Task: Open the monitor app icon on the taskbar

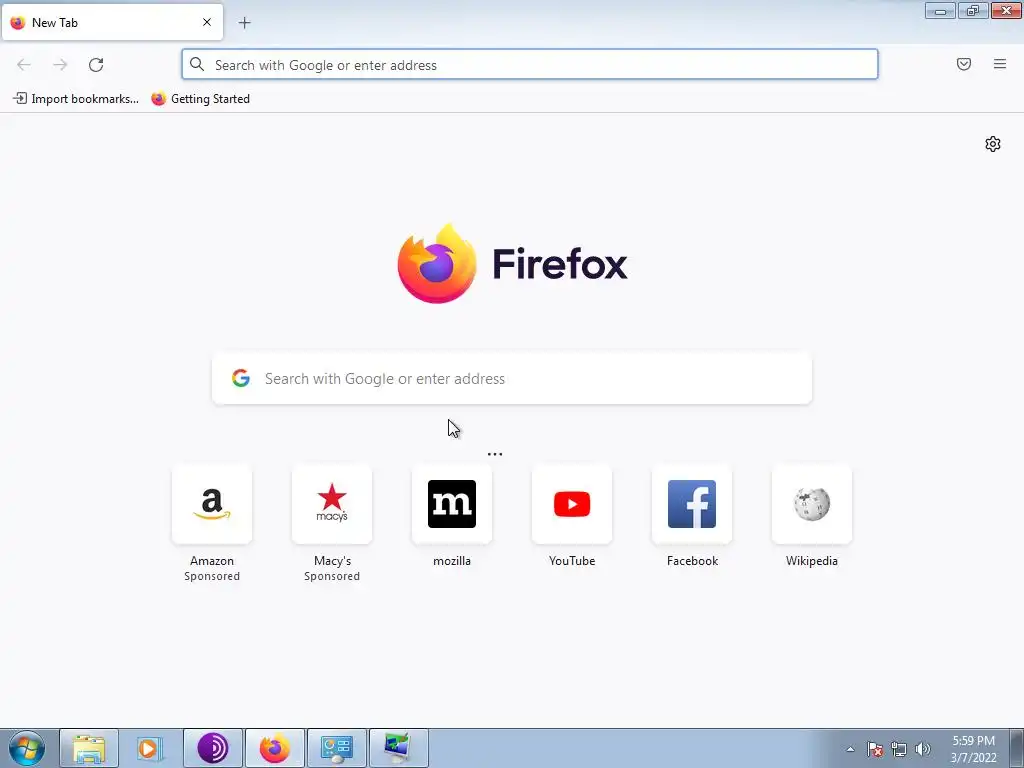Action: (x=399, y=748)
